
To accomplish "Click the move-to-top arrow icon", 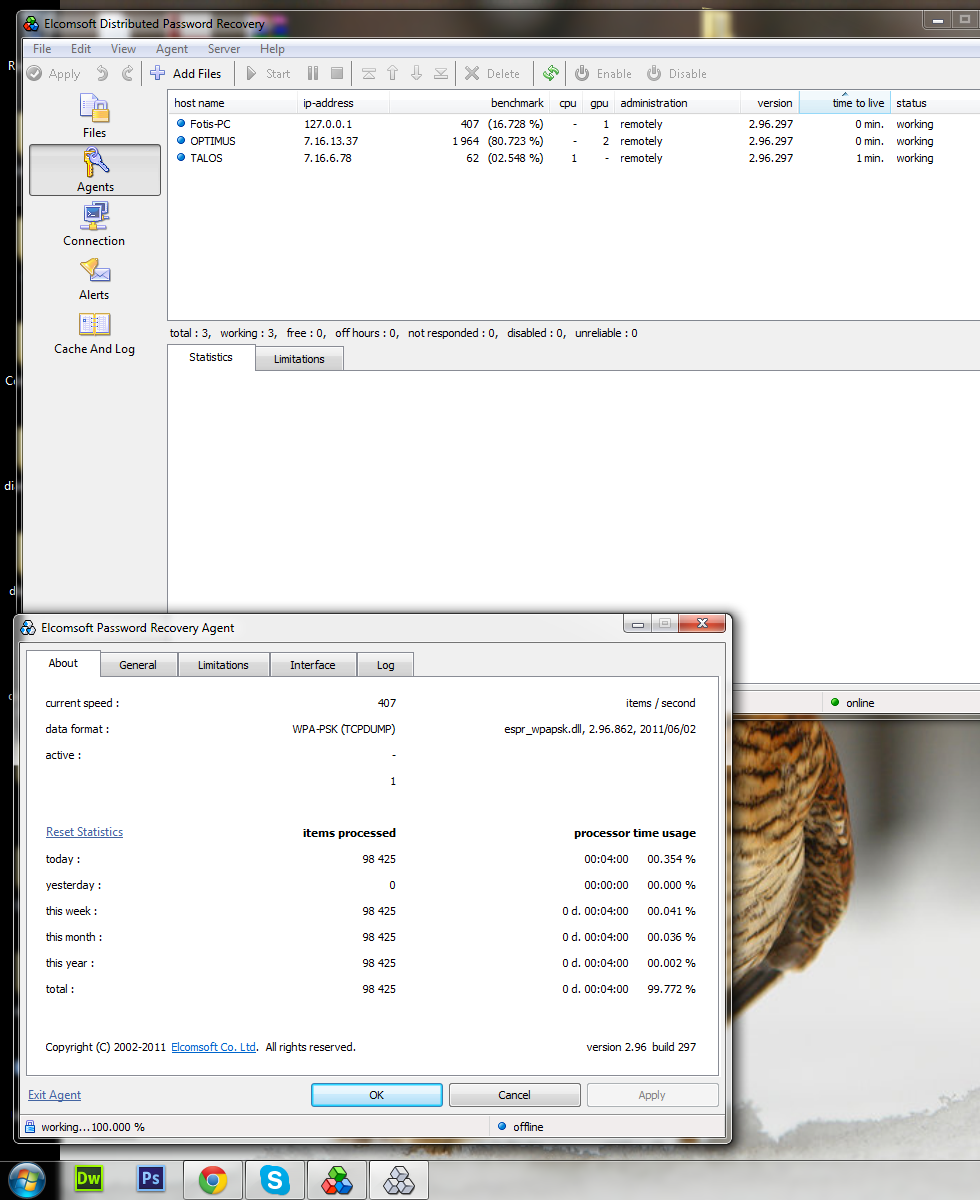I will click(x=369, y=73).
